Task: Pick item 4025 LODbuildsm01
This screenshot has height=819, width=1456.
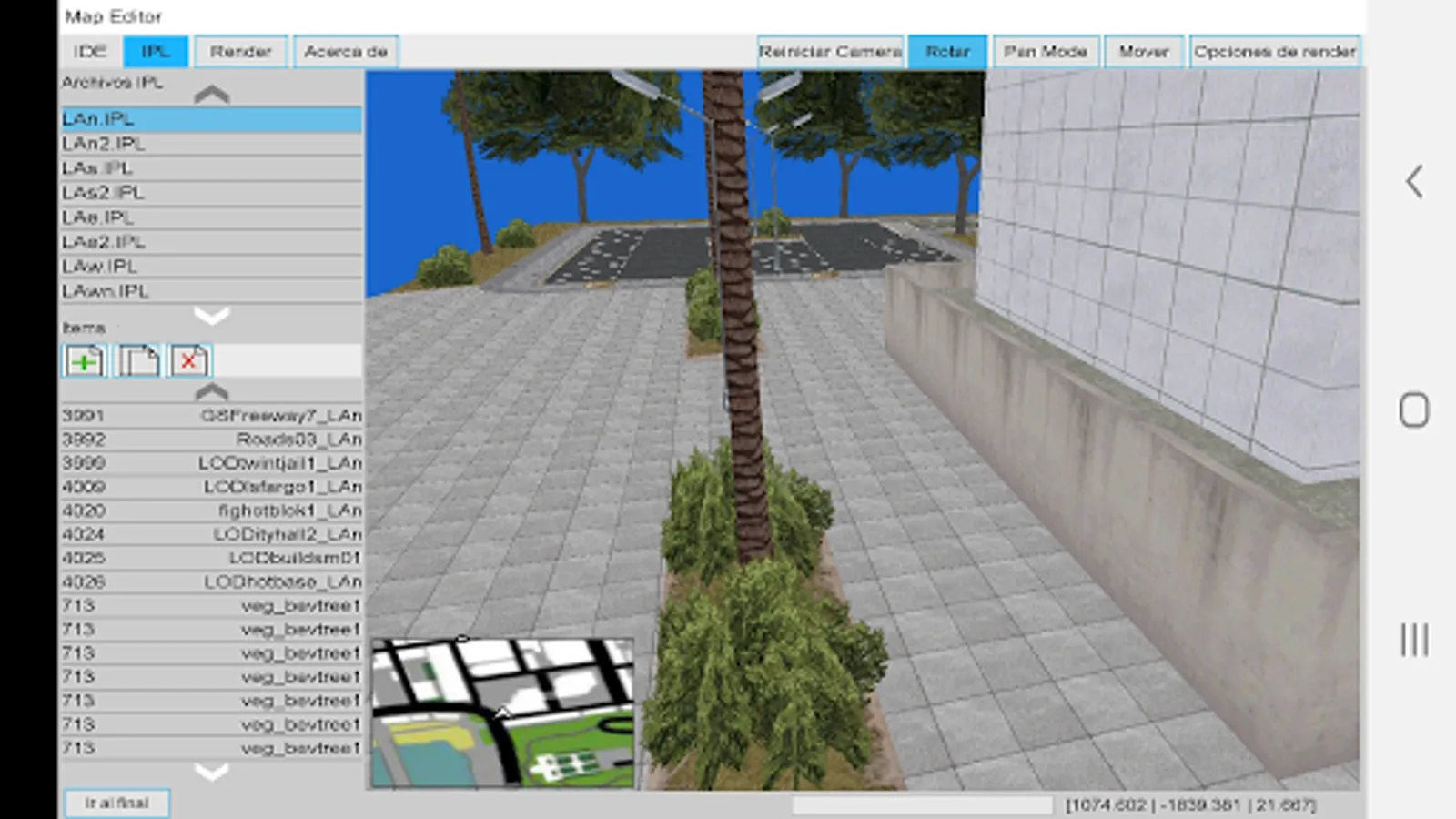Action: (x=211, y=558)
